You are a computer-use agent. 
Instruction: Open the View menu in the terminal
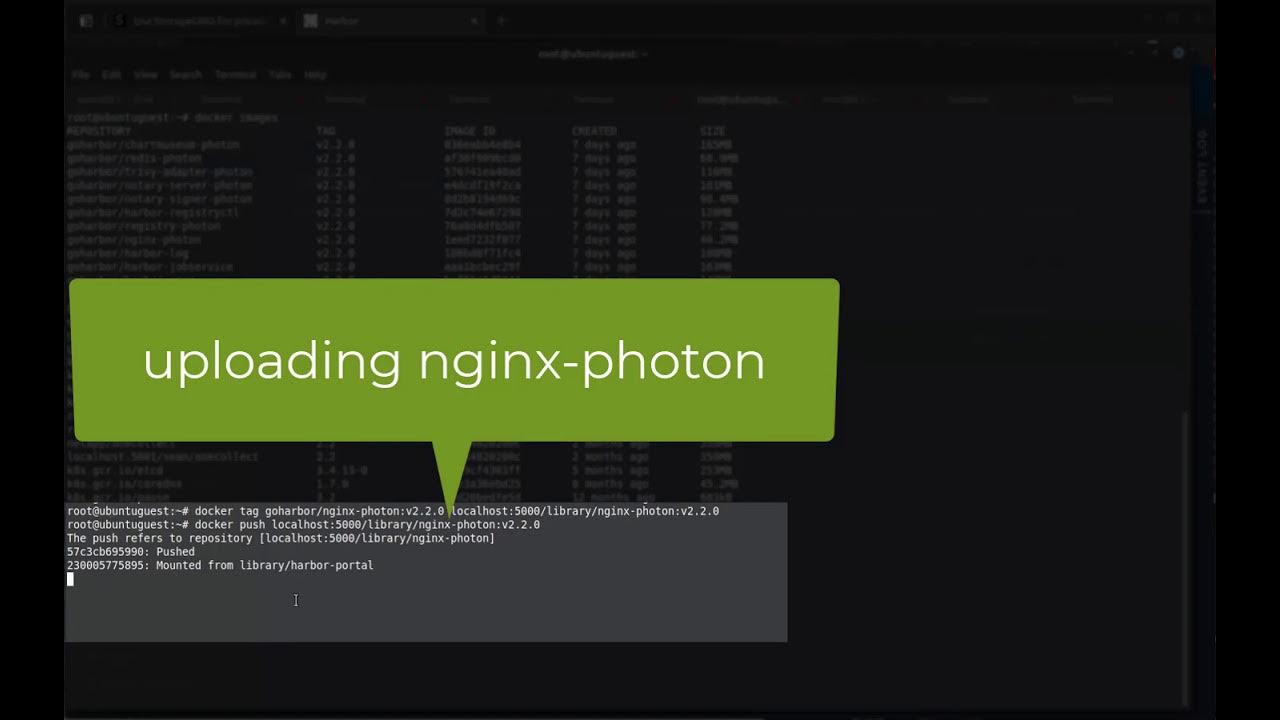coord(145,75)
